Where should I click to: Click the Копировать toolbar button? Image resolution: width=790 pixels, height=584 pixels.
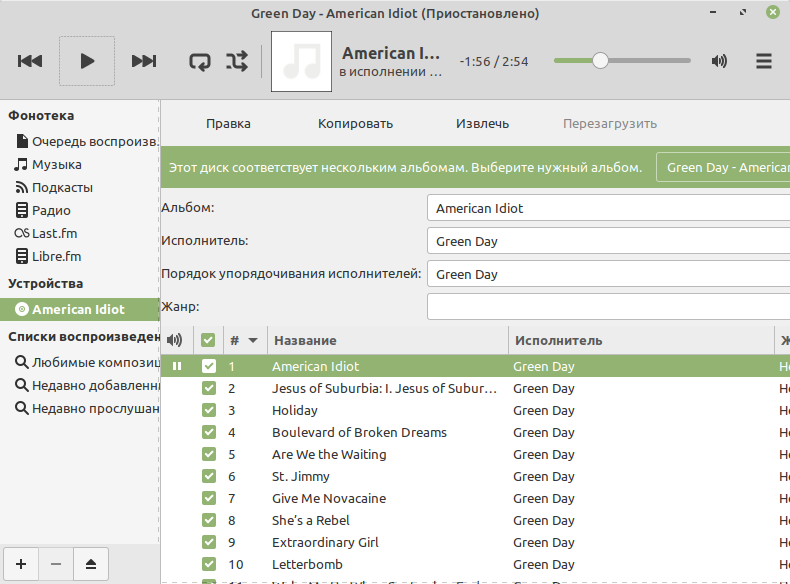pyautogui.click(x=355, y=123)
